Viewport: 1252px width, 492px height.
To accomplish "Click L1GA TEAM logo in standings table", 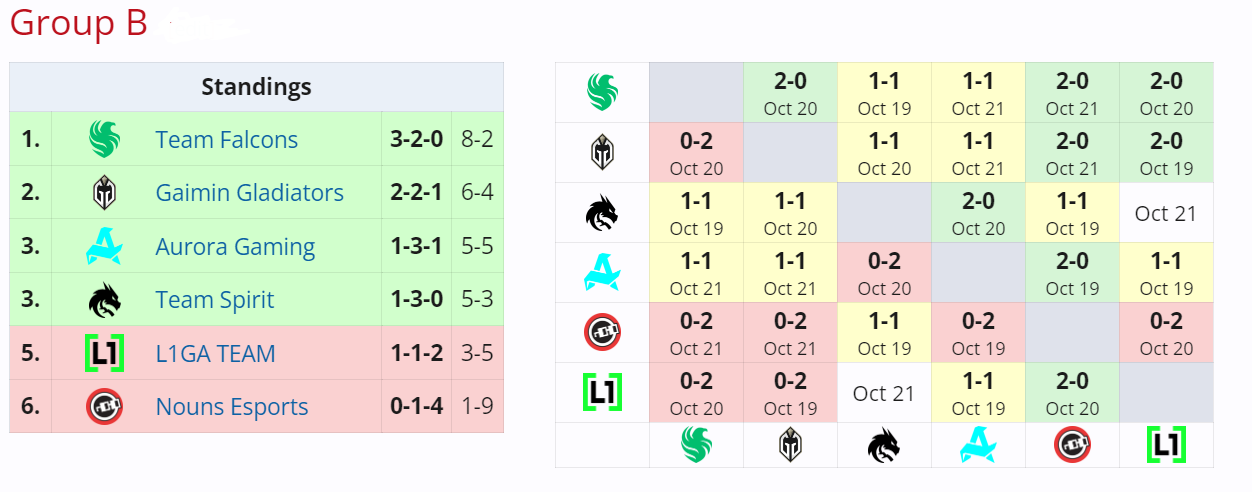I will pyautogui.click(x=104, y=354).
